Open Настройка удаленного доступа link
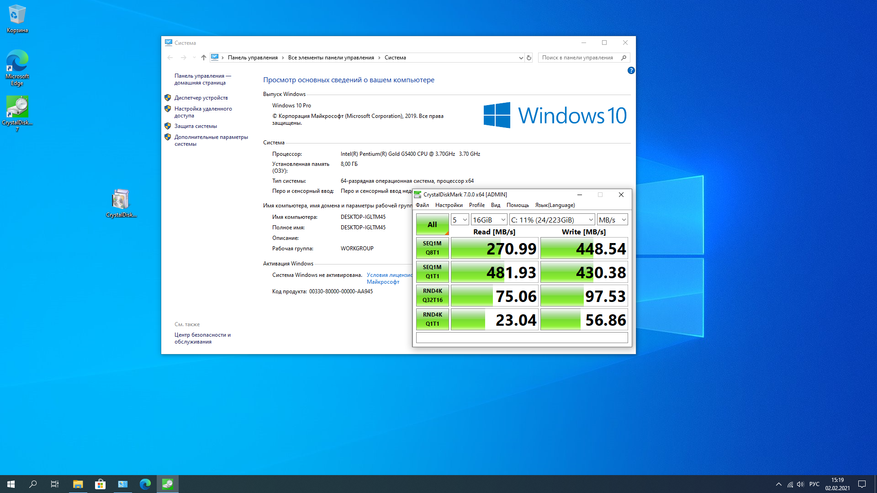This screenshot has width=877, height=493. point(202,112)
